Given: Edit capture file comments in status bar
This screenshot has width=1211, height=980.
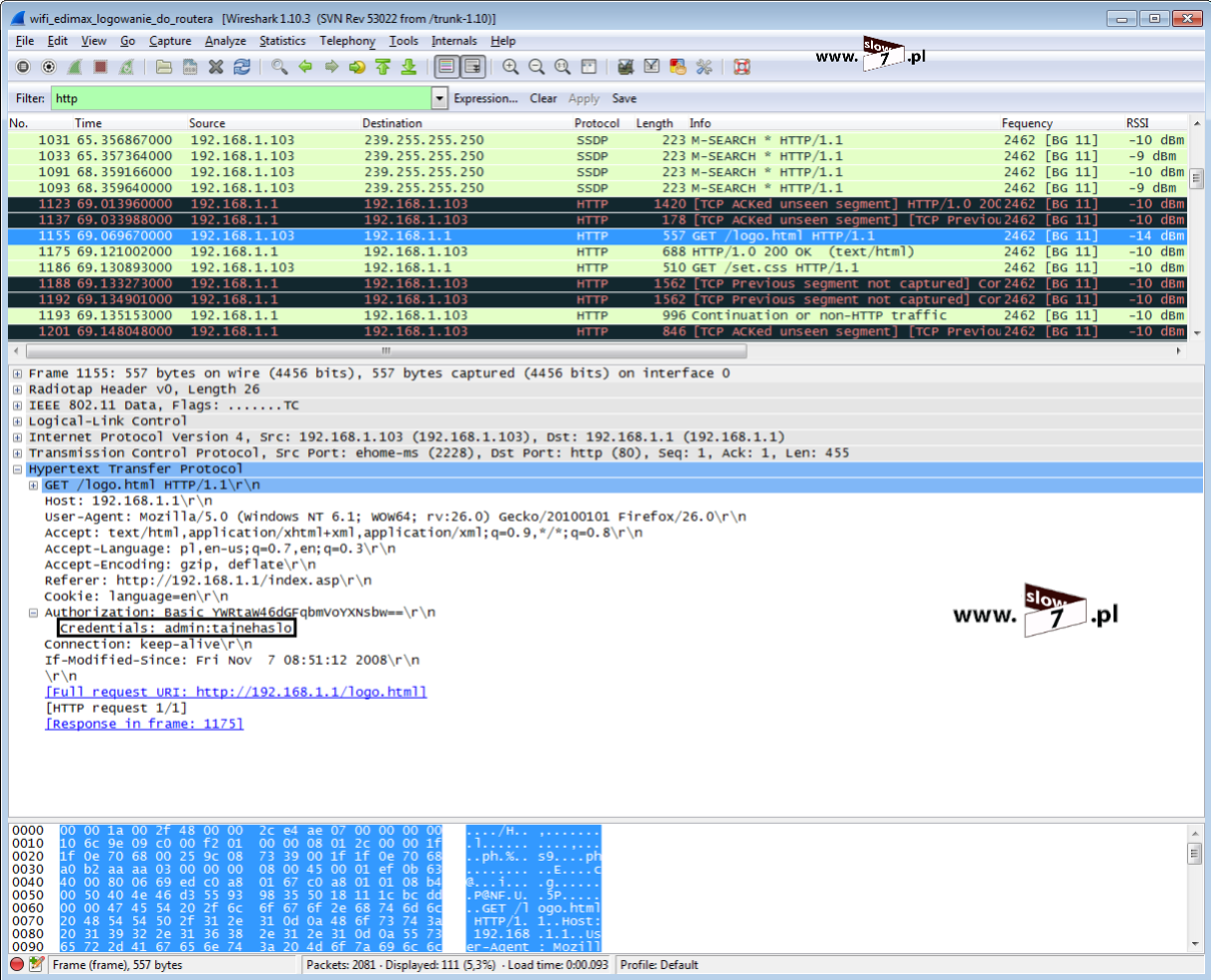Looking at the screenshot, I should tap(37, 964).
